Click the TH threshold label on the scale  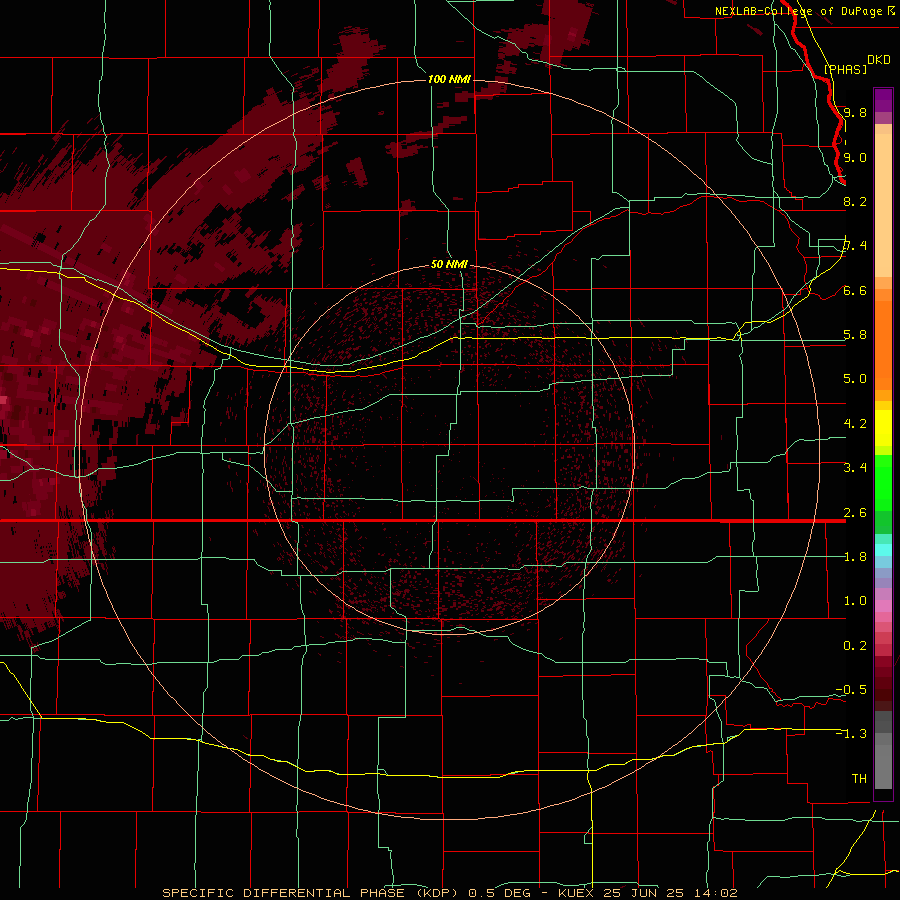click(x=859, y=779)
